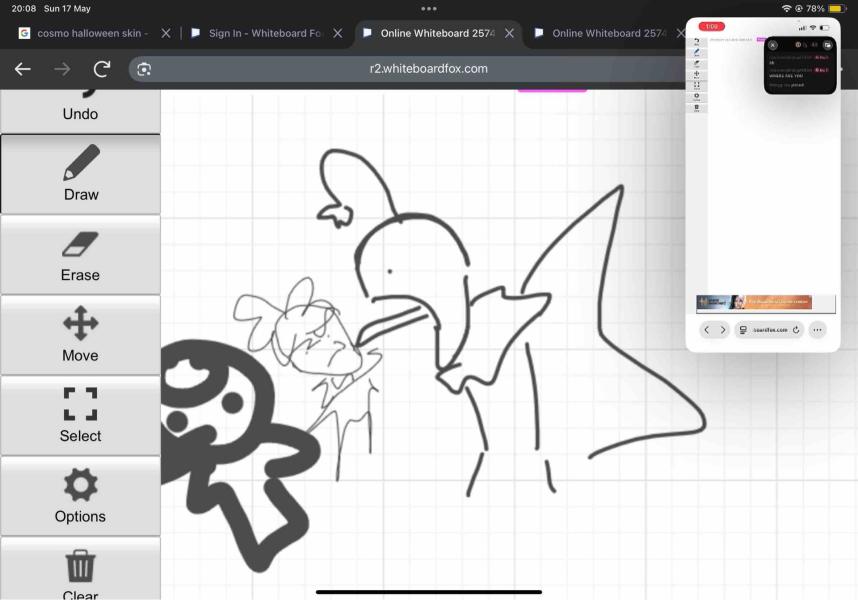The image size is (858, 600).
Task: Click the browser forward arrow
Action: [x=62, y=69]
